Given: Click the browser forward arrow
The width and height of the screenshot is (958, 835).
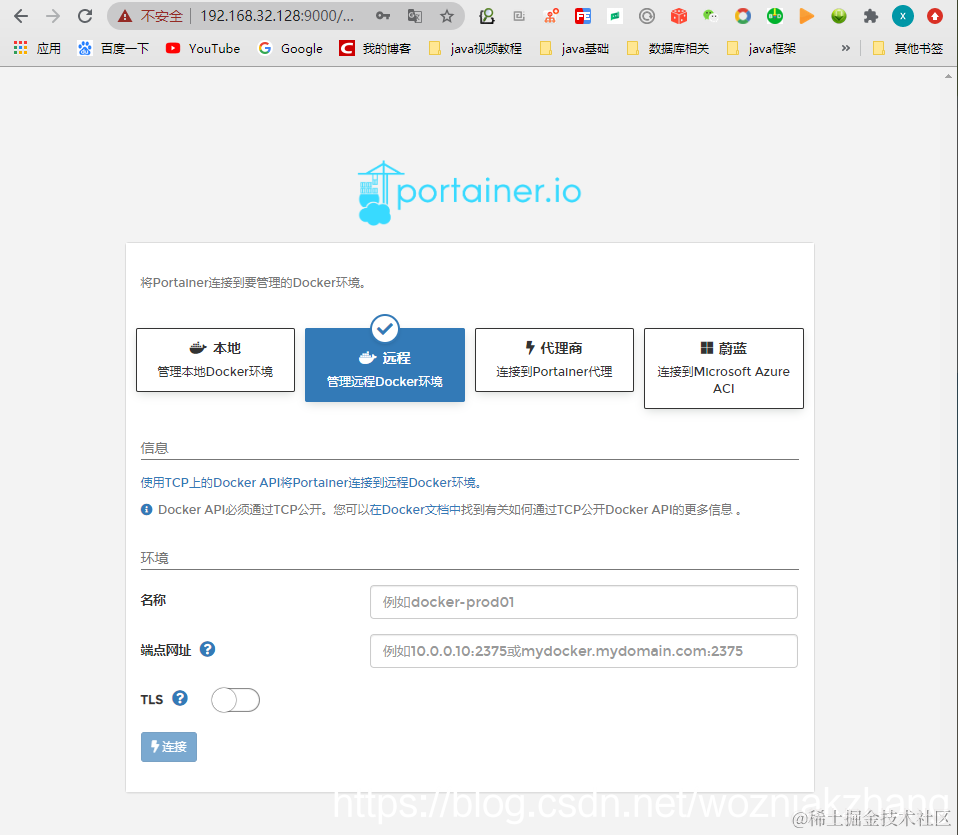Looking at the screenshot, I should [x=53, y=16].
